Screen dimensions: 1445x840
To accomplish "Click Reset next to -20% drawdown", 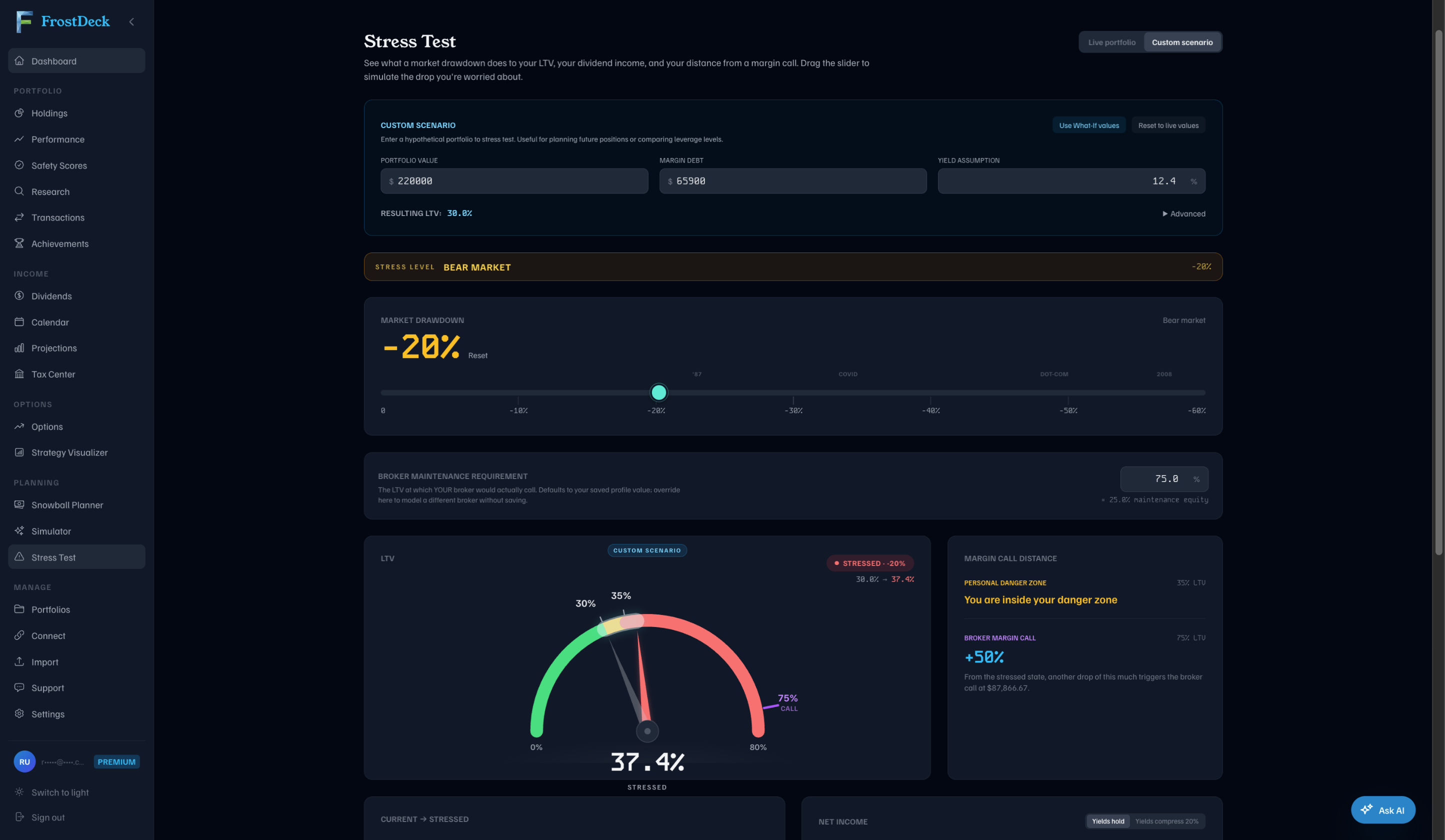I will click(x=477, y=355).
